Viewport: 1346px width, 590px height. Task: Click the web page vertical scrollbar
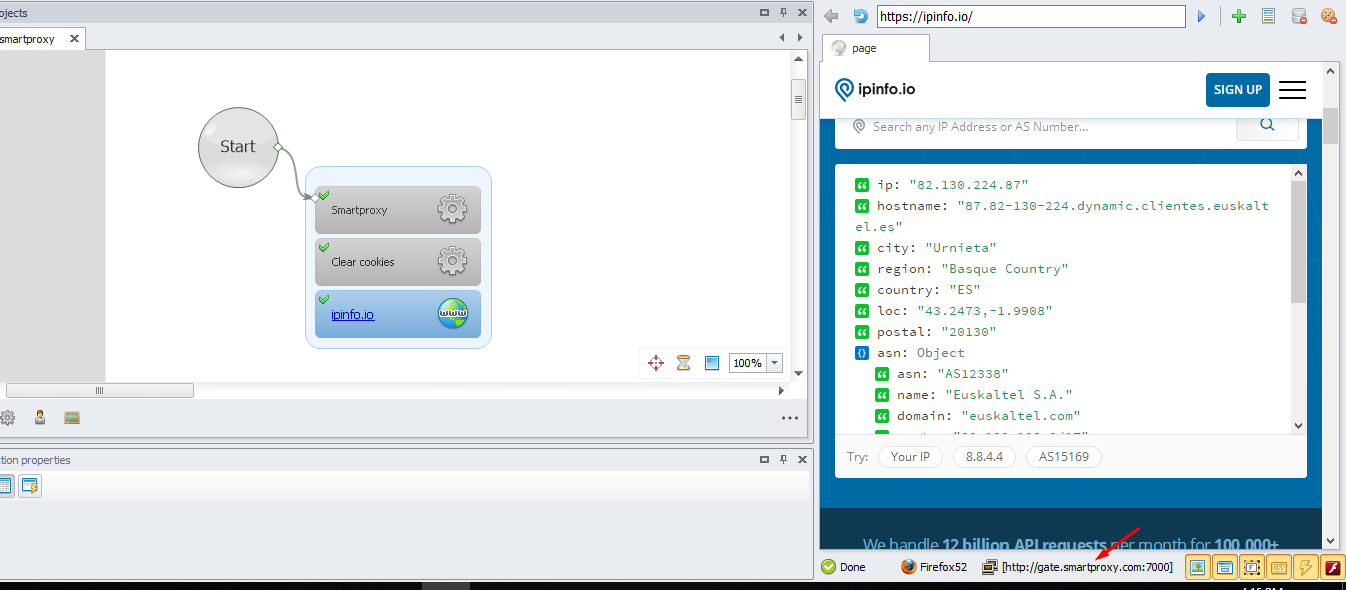pyautogui.click(x=1330, y=125)
